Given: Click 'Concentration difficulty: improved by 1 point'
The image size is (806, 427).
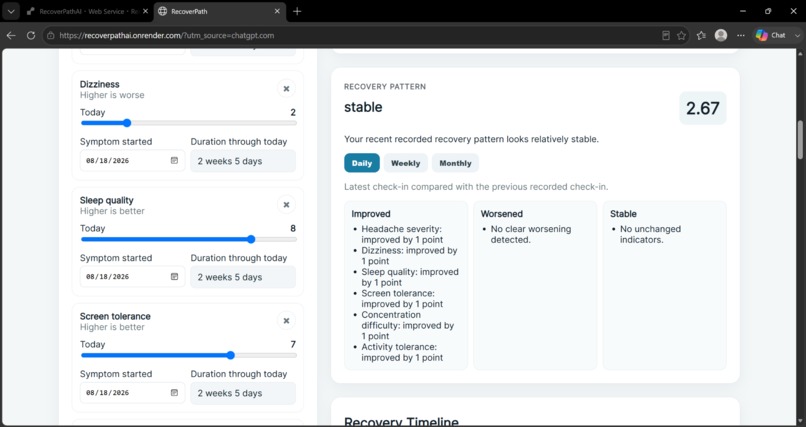Looking at the screenshot, I should 408,325.
